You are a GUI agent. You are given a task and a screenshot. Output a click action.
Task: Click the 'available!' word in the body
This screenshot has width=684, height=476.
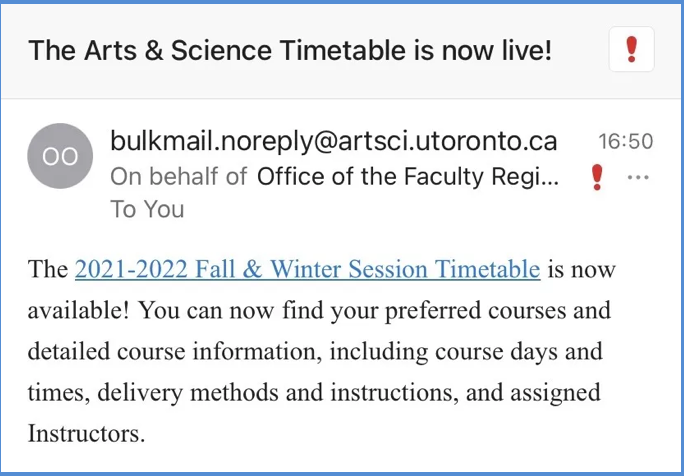(78, 310)
